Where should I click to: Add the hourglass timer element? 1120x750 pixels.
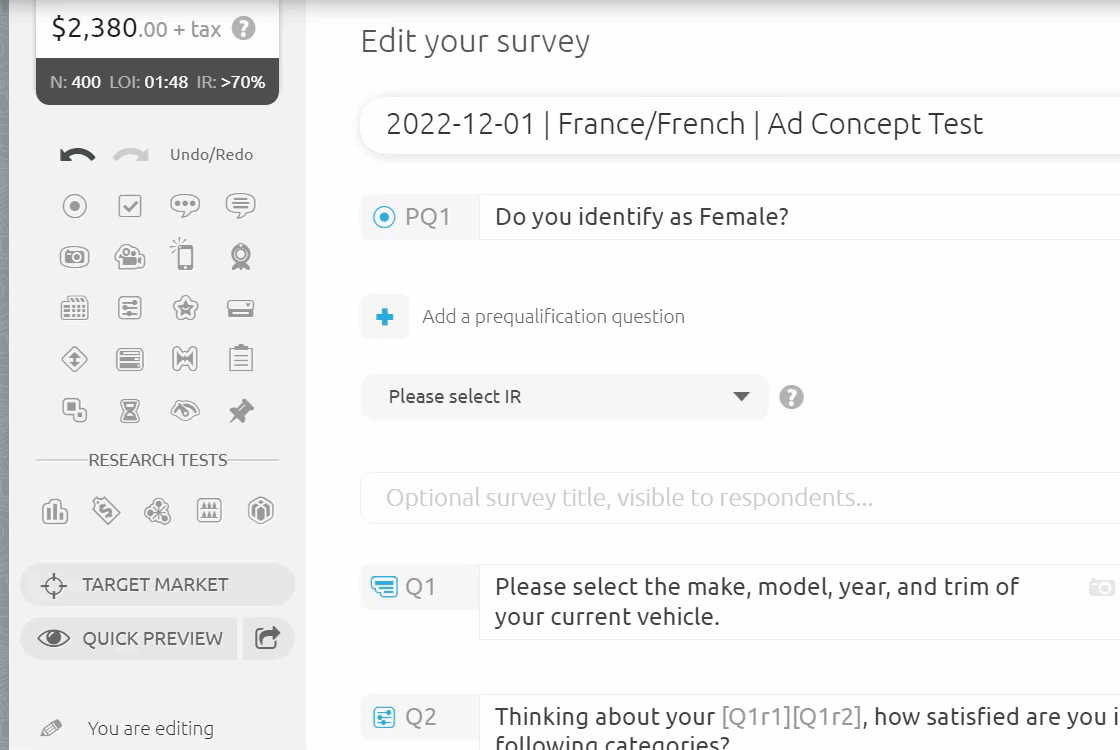click(130, 411)
